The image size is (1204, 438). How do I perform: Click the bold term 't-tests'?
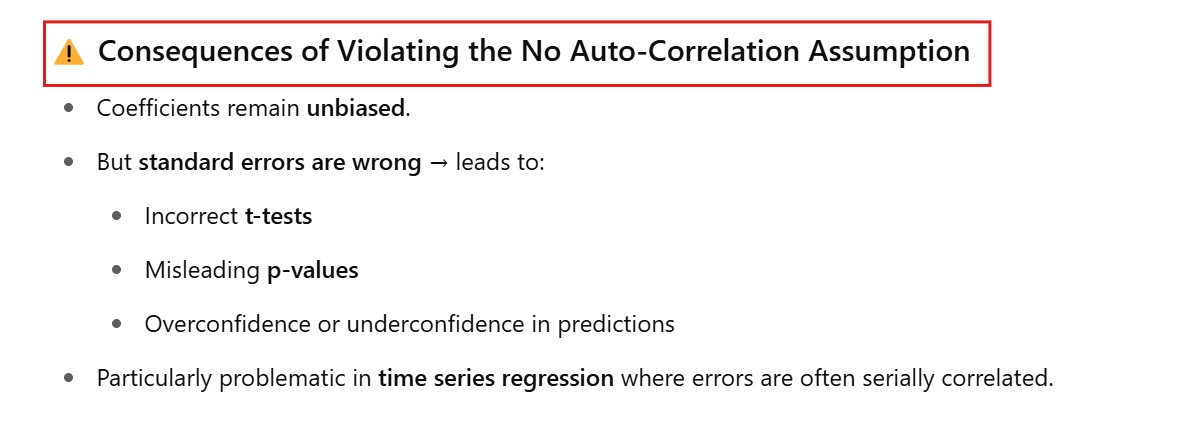[278, 216]
